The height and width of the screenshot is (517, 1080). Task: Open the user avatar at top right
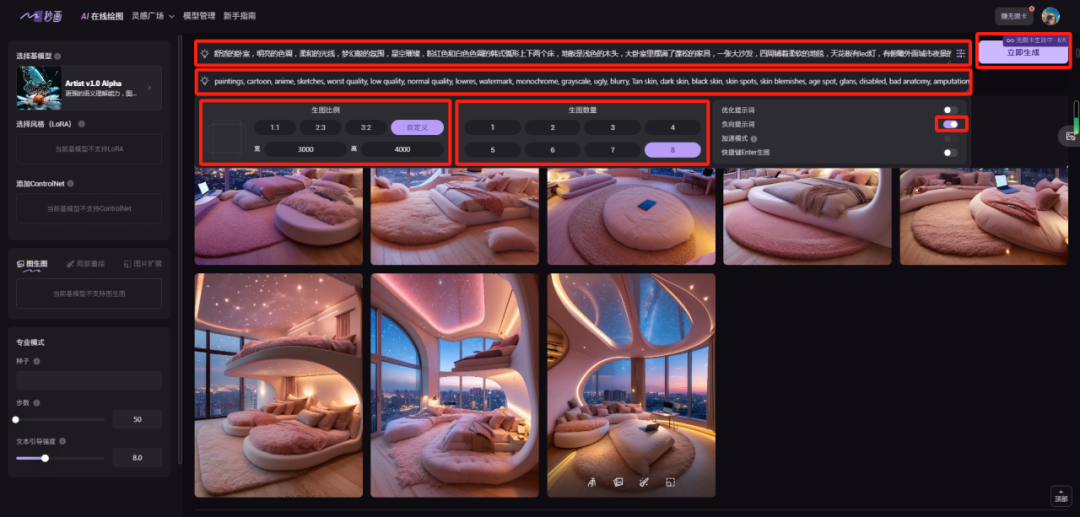coord(1050,16)
